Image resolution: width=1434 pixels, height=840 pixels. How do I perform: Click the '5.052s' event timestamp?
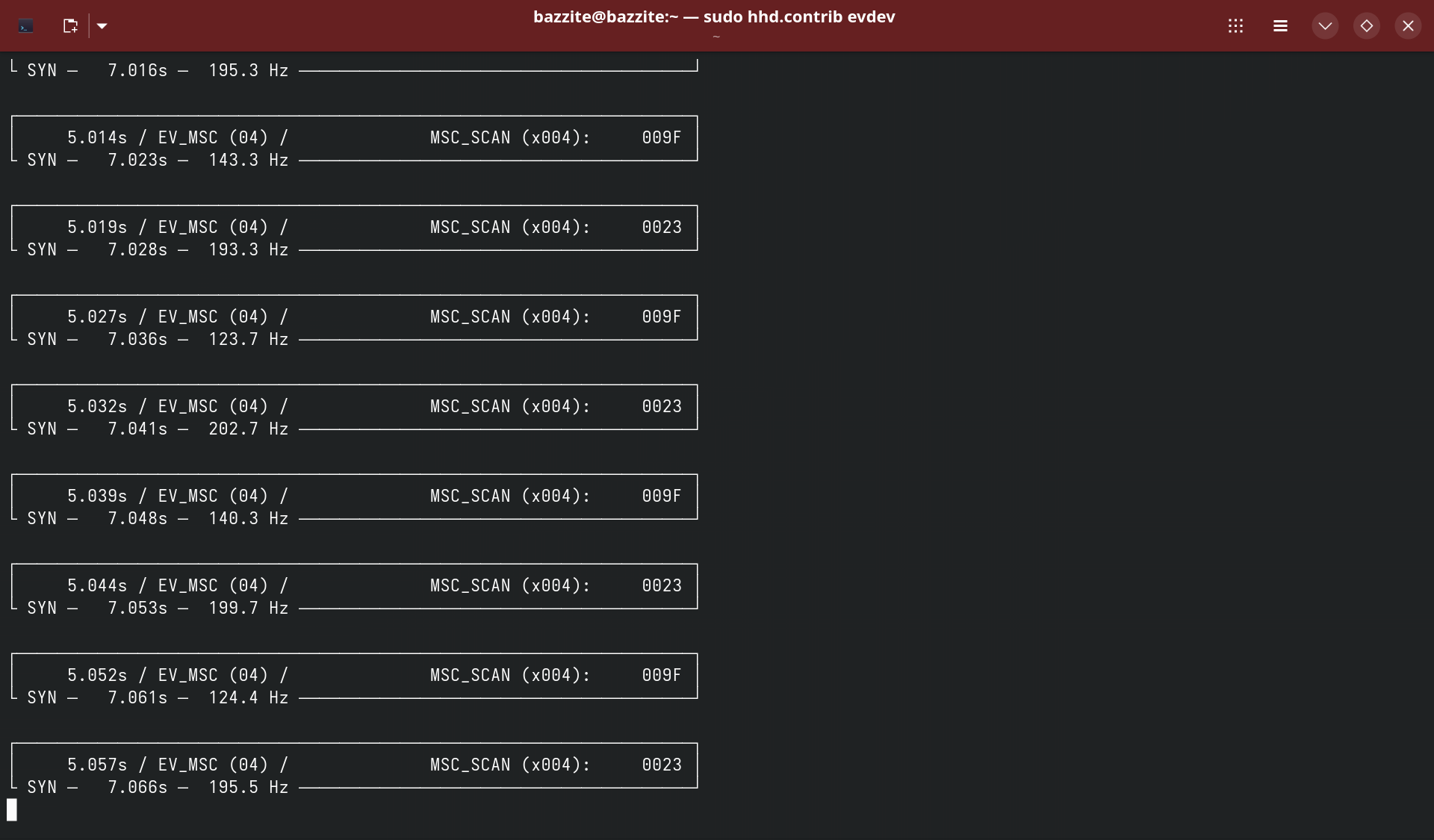[97, 675]
